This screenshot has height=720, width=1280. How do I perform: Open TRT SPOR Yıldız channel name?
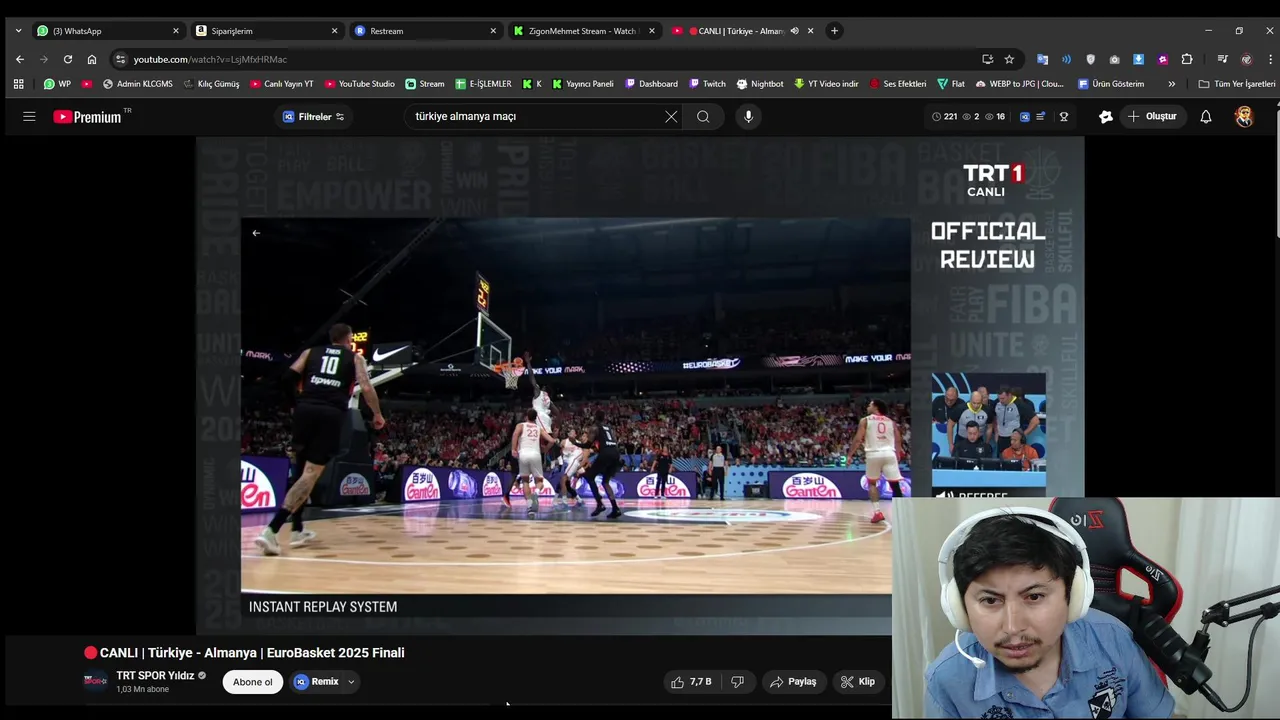[x=155, y=676]
